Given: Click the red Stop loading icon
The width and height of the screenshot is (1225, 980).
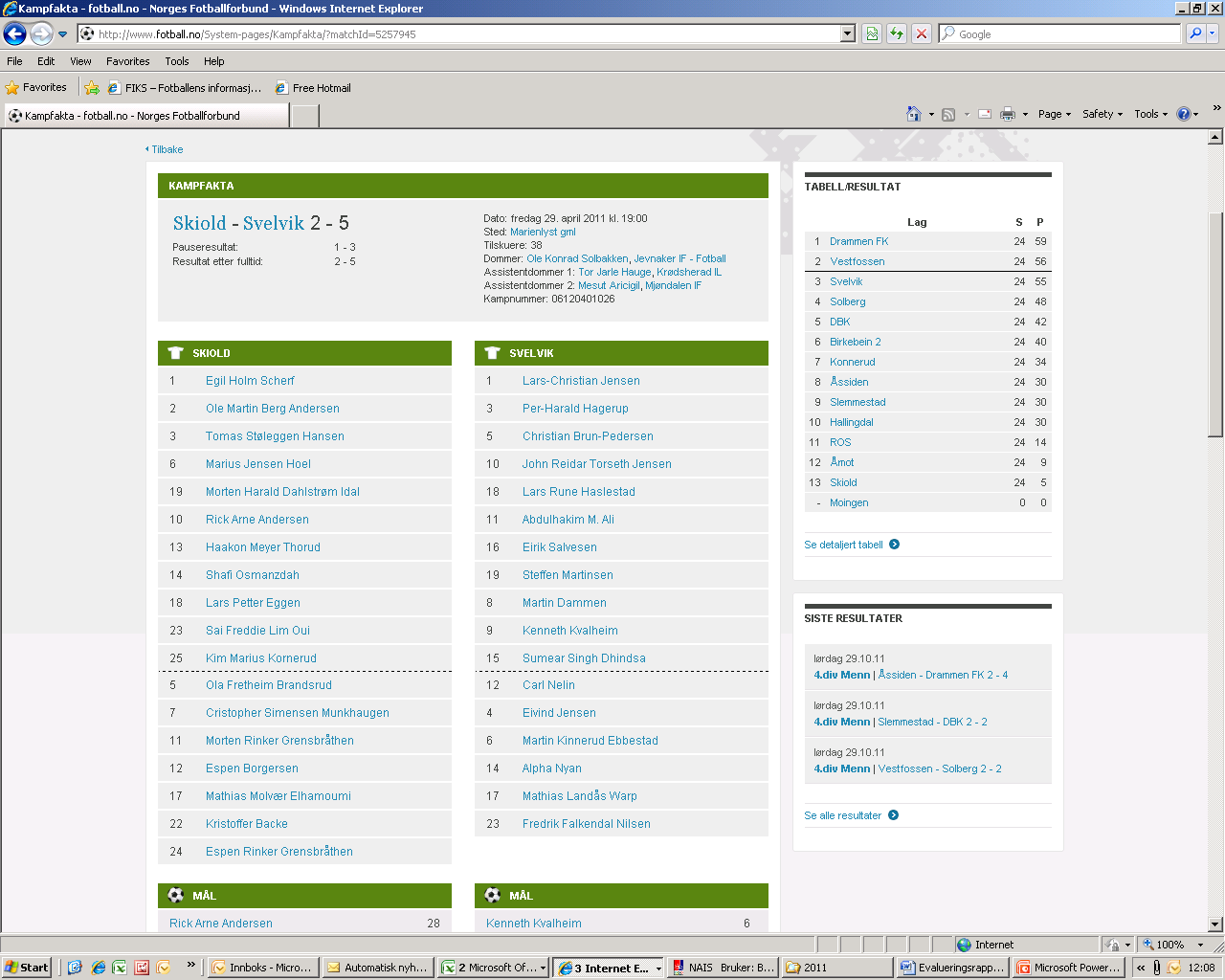Looking at the screenshot, I should [921, 33].
